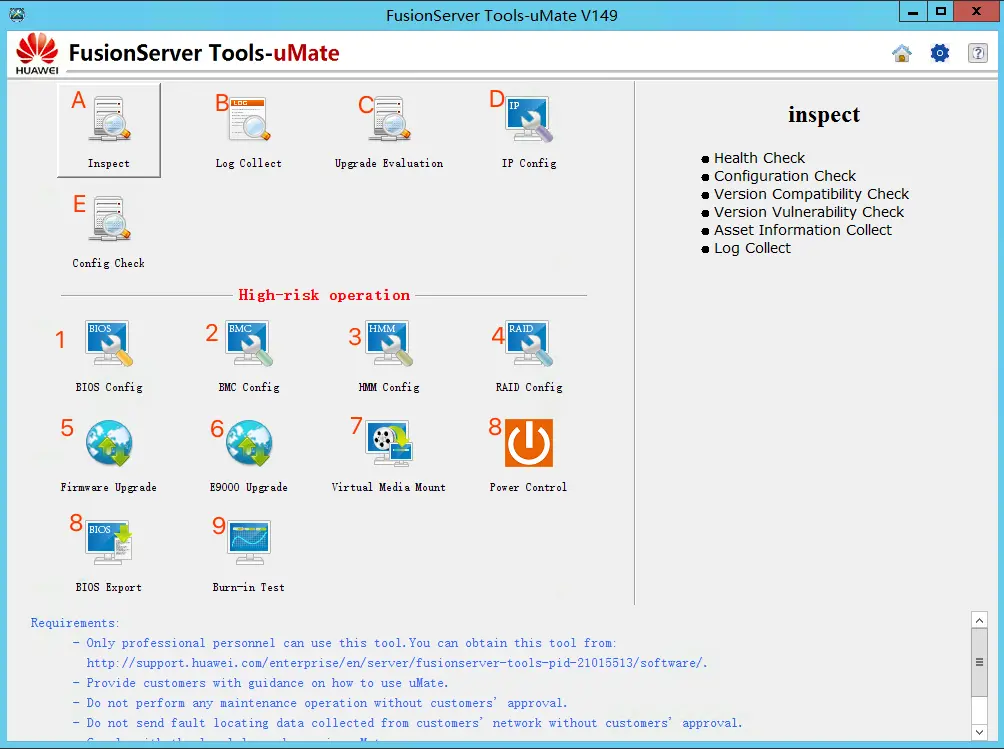Click the Huawei logo
Image resolution: width=1004 pixels, height=749 pixels.
(x=36, y=53)
